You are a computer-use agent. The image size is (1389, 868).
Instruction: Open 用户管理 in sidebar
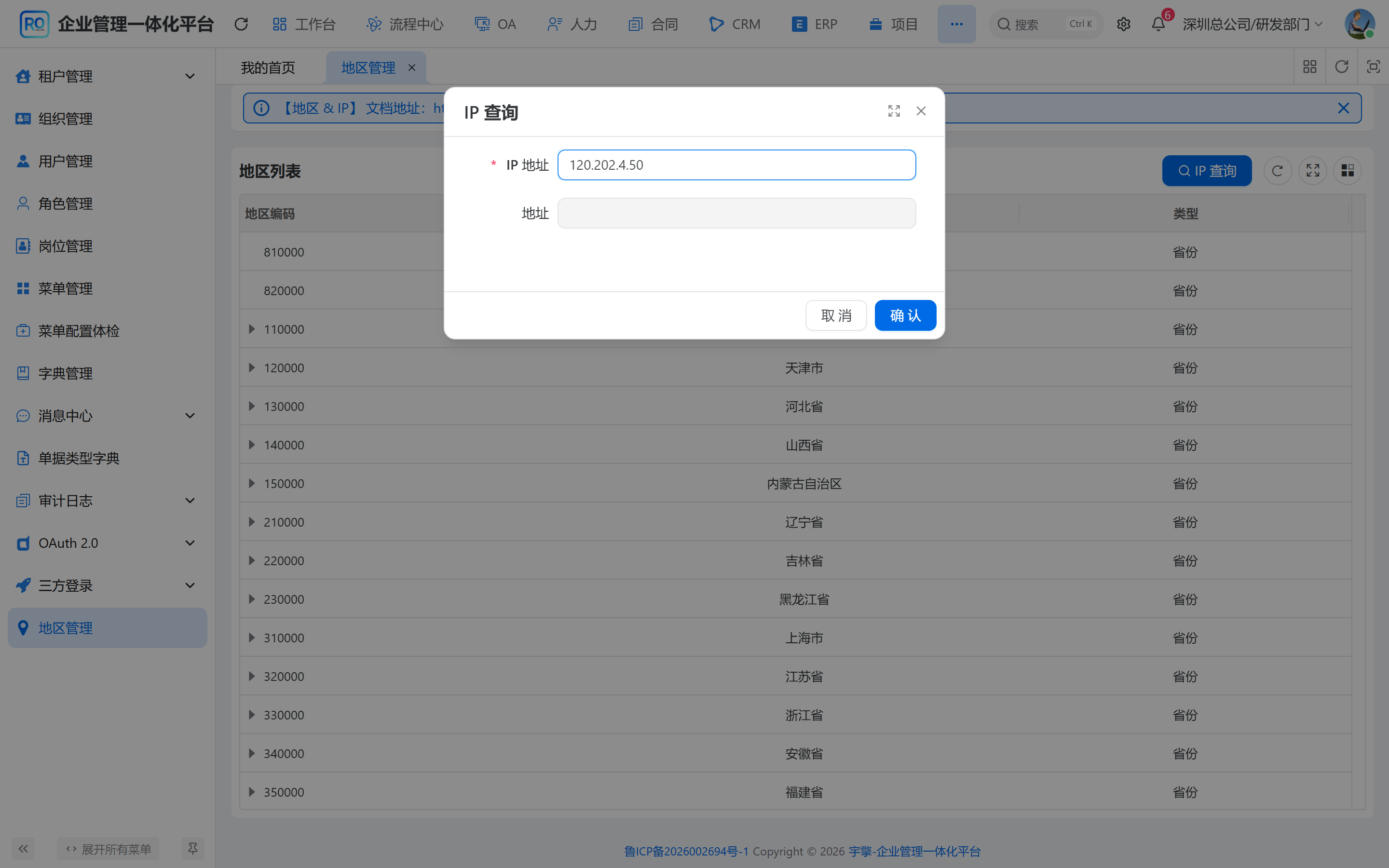[108, 162]
